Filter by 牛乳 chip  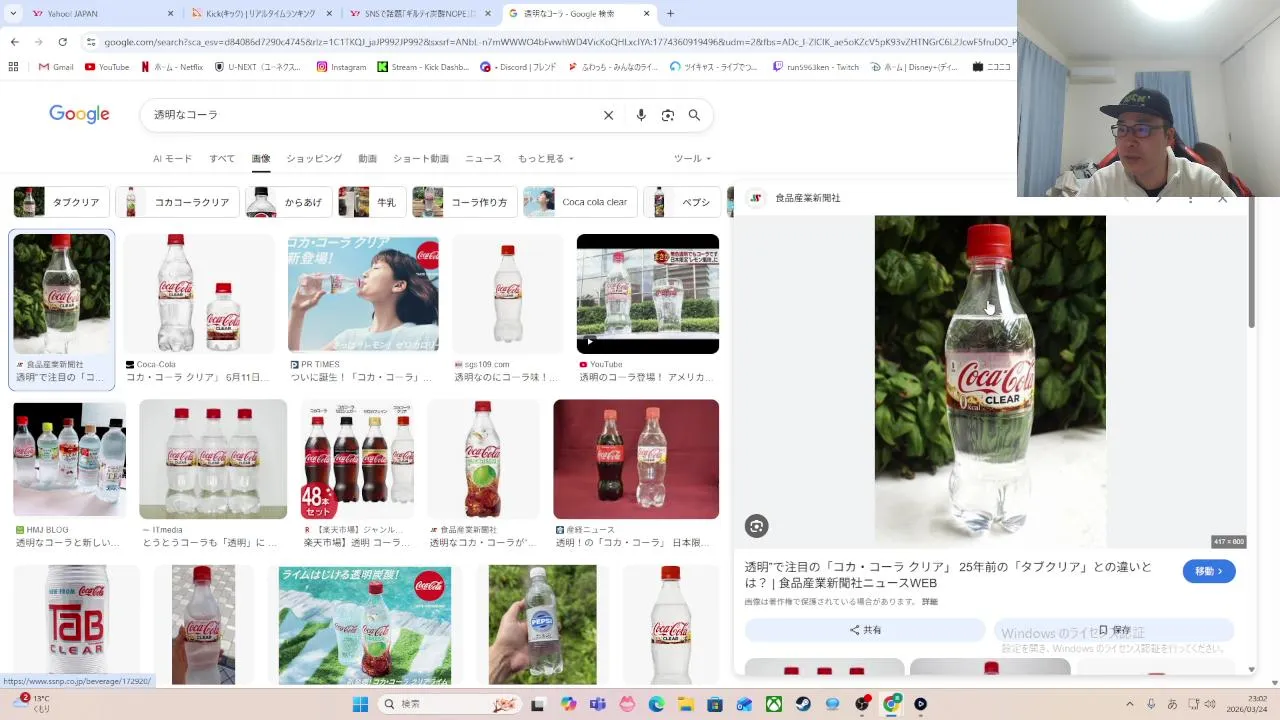(372, 202)
